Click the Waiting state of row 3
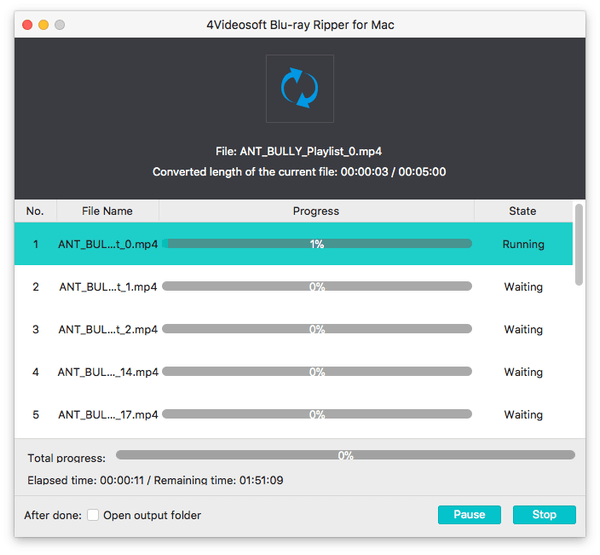 [523, 329]
